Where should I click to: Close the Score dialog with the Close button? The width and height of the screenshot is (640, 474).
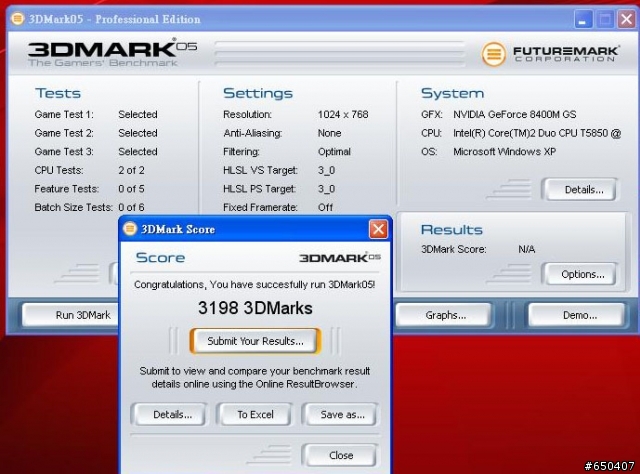coord(341,455)
